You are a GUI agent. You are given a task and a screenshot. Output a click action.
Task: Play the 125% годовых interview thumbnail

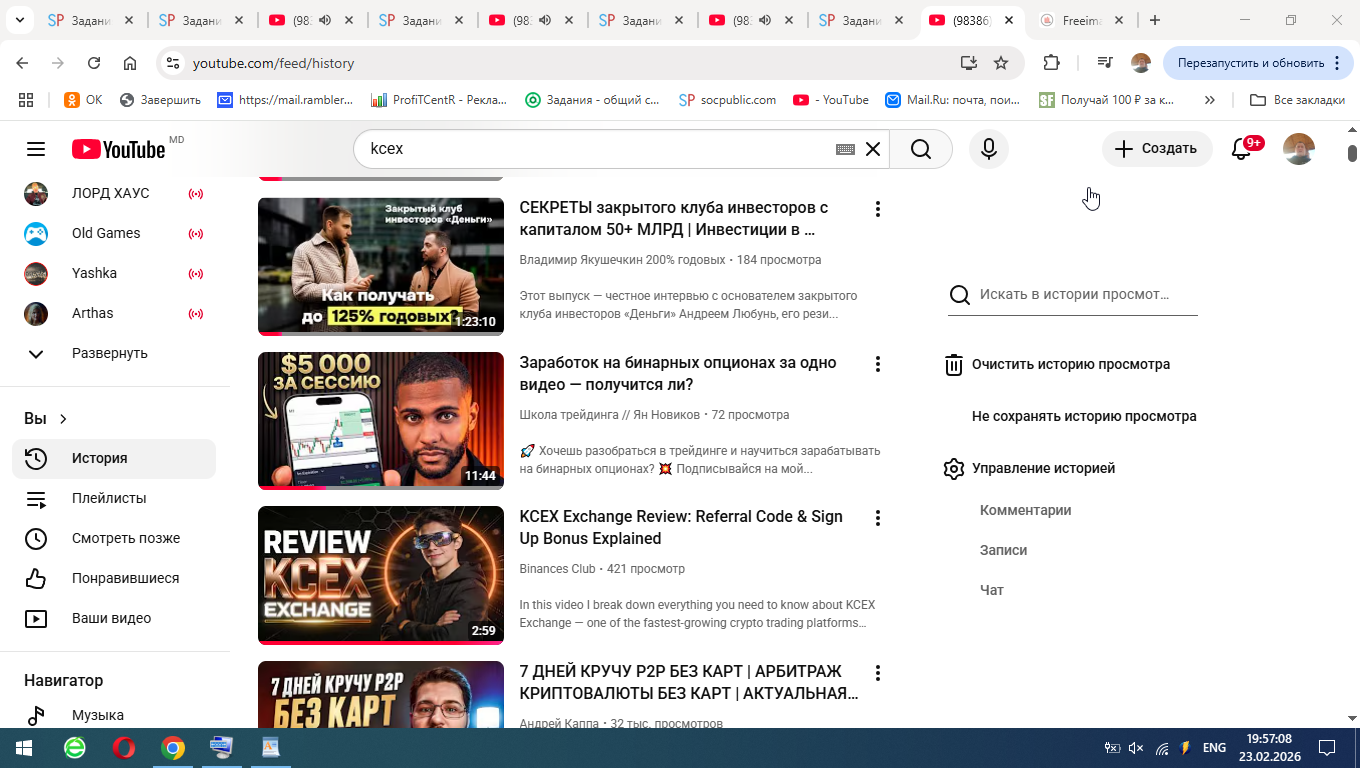click(x=381, y=266)
